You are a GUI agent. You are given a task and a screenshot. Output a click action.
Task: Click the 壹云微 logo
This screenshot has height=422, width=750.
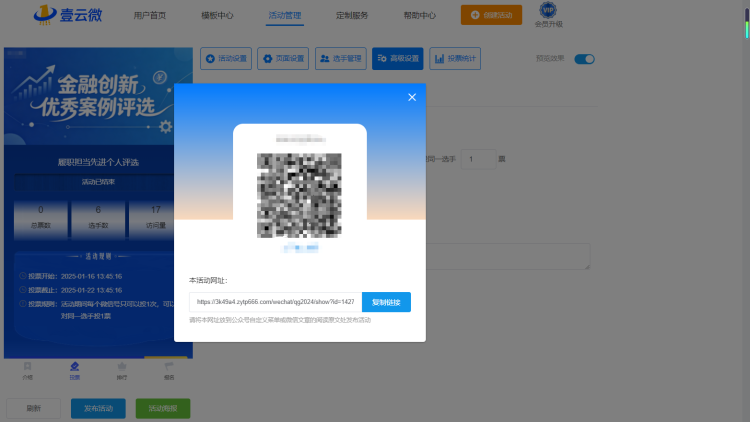point(67,14)
